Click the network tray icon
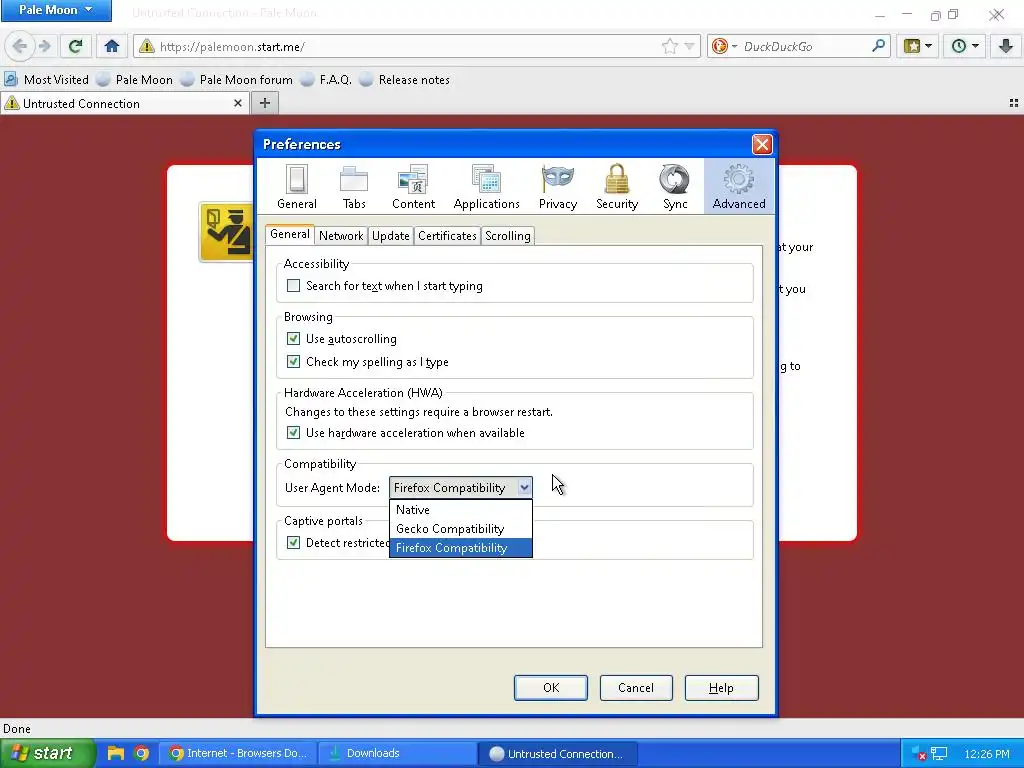1024x768 pixels. 938,754
